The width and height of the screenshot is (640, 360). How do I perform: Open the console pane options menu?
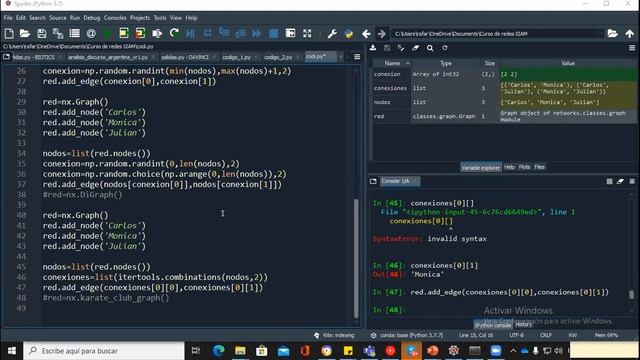point(632,181)
